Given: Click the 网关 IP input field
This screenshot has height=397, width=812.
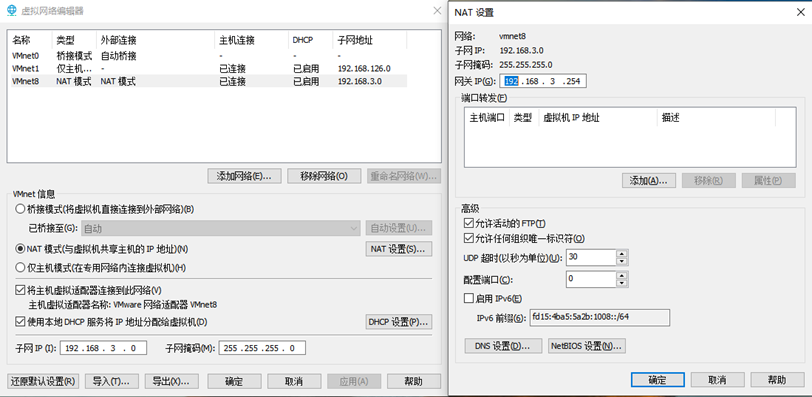Looking at the screenshot, I should coord(543,81).
